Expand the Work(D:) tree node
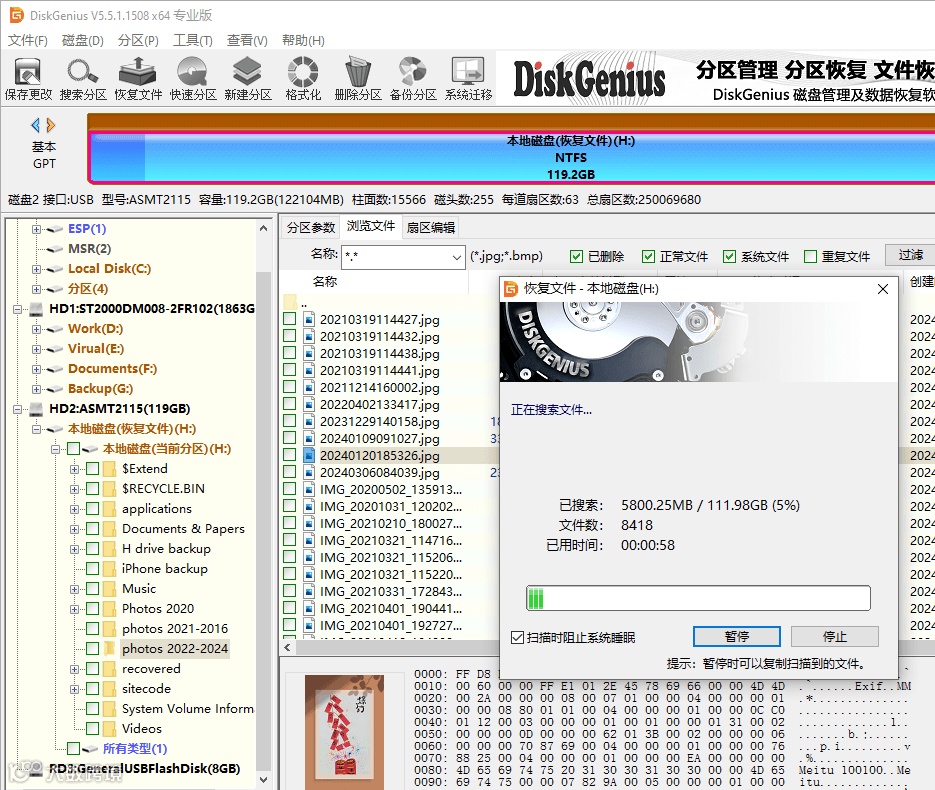 (36, 329)
